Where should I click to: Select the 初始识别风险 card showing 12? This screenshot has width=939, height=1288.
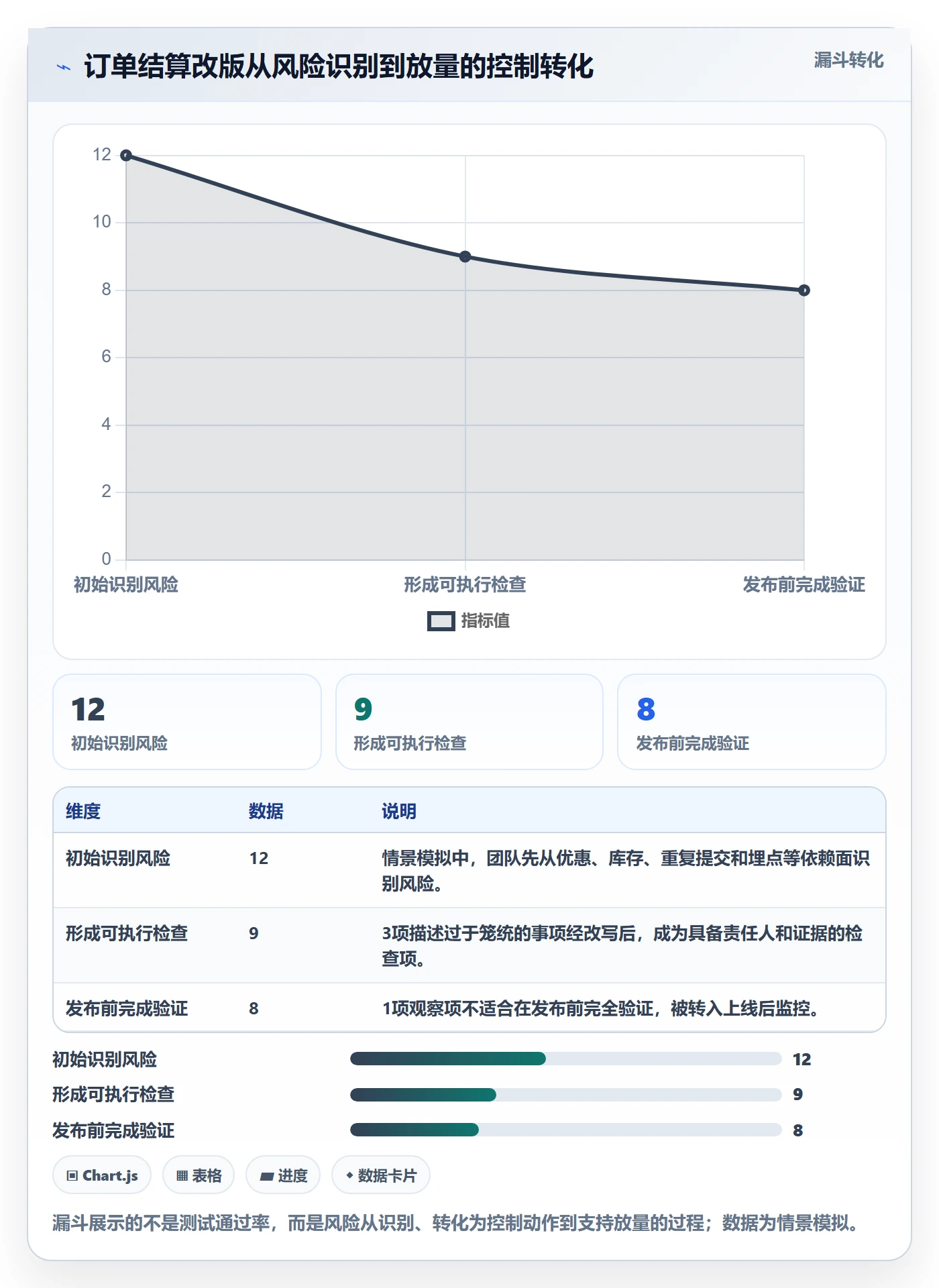click(x=187, y=722)
